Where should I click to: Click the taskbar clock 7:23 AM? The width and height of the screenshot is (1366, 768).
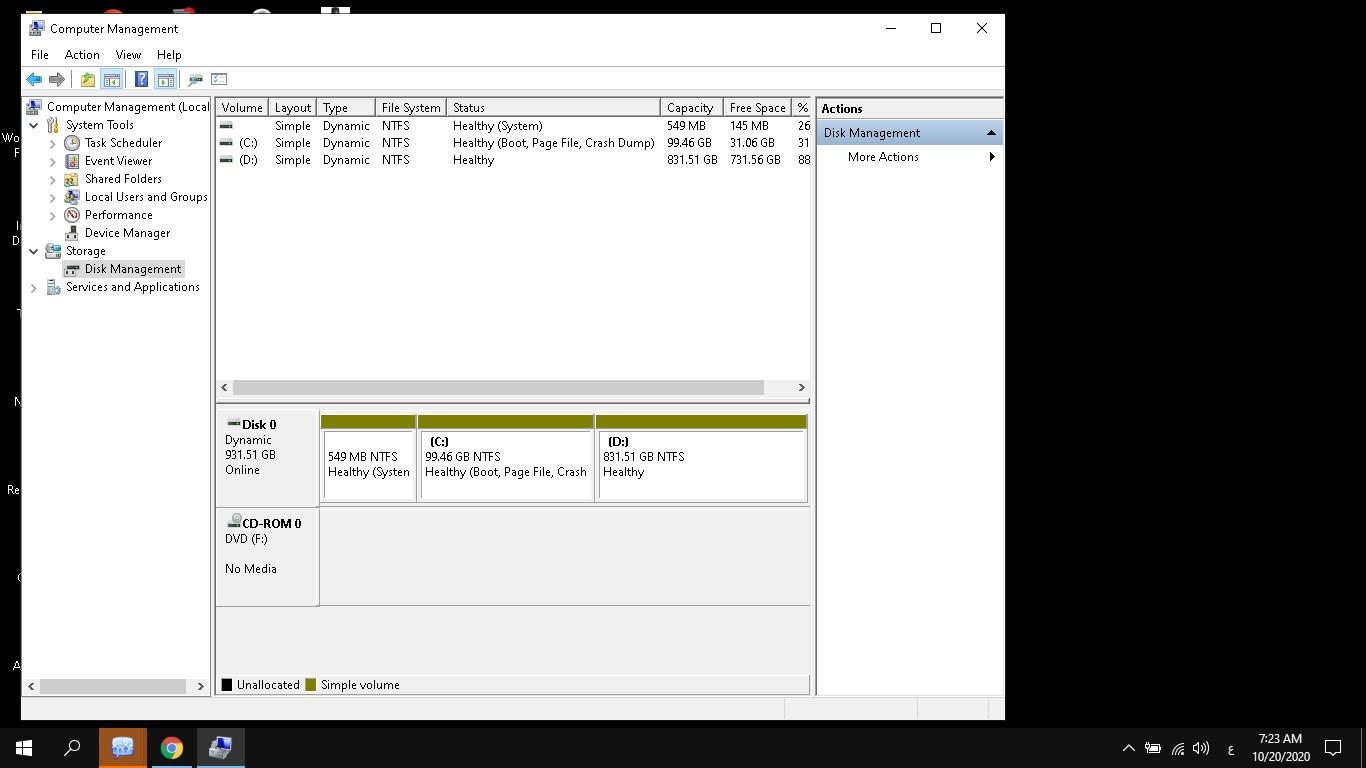1280,739
